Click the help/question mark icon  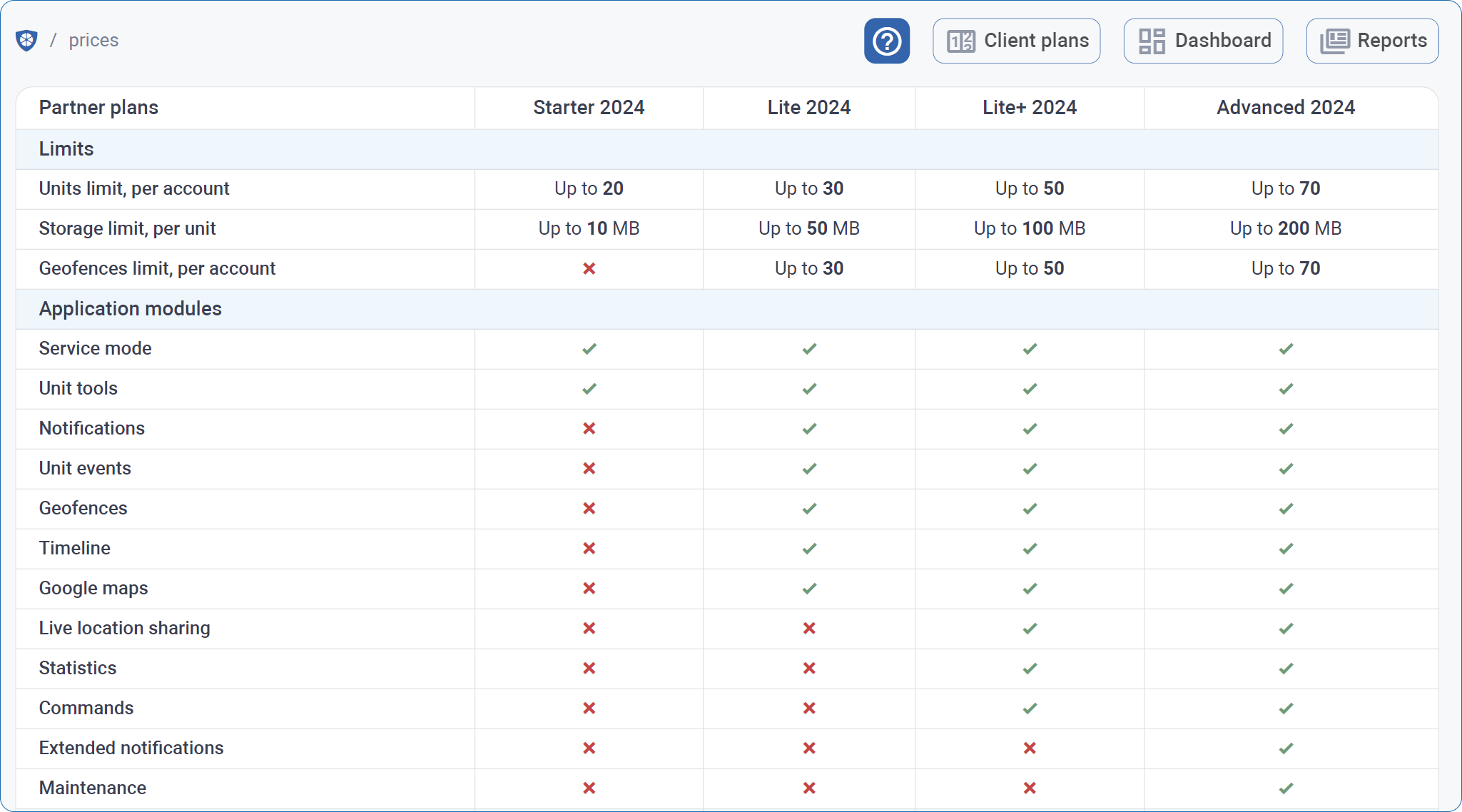(x=886, y=40)
